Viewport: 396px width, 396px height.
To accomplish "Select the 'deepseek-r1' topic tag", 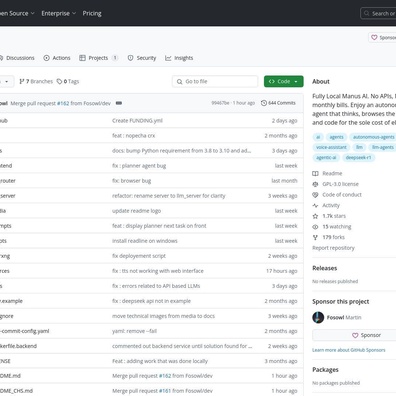I will (358, 157).
